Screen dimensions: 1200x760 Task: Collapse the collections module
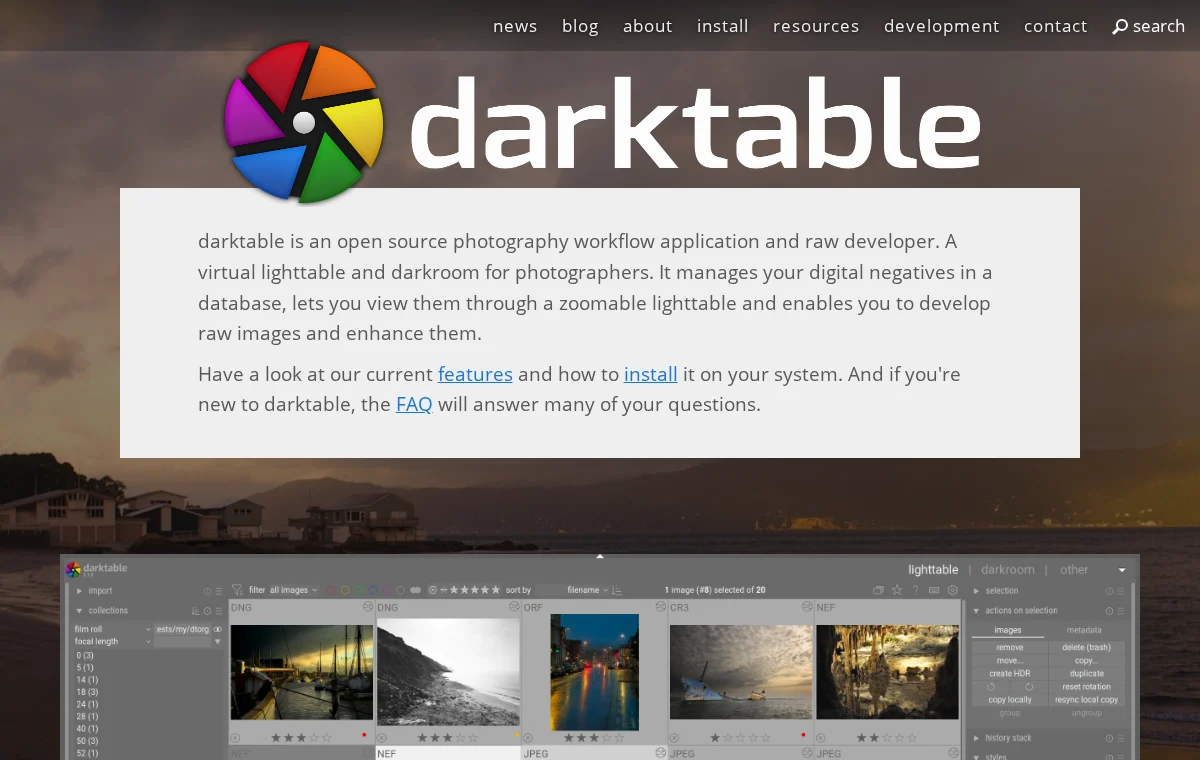click(80, 611)
